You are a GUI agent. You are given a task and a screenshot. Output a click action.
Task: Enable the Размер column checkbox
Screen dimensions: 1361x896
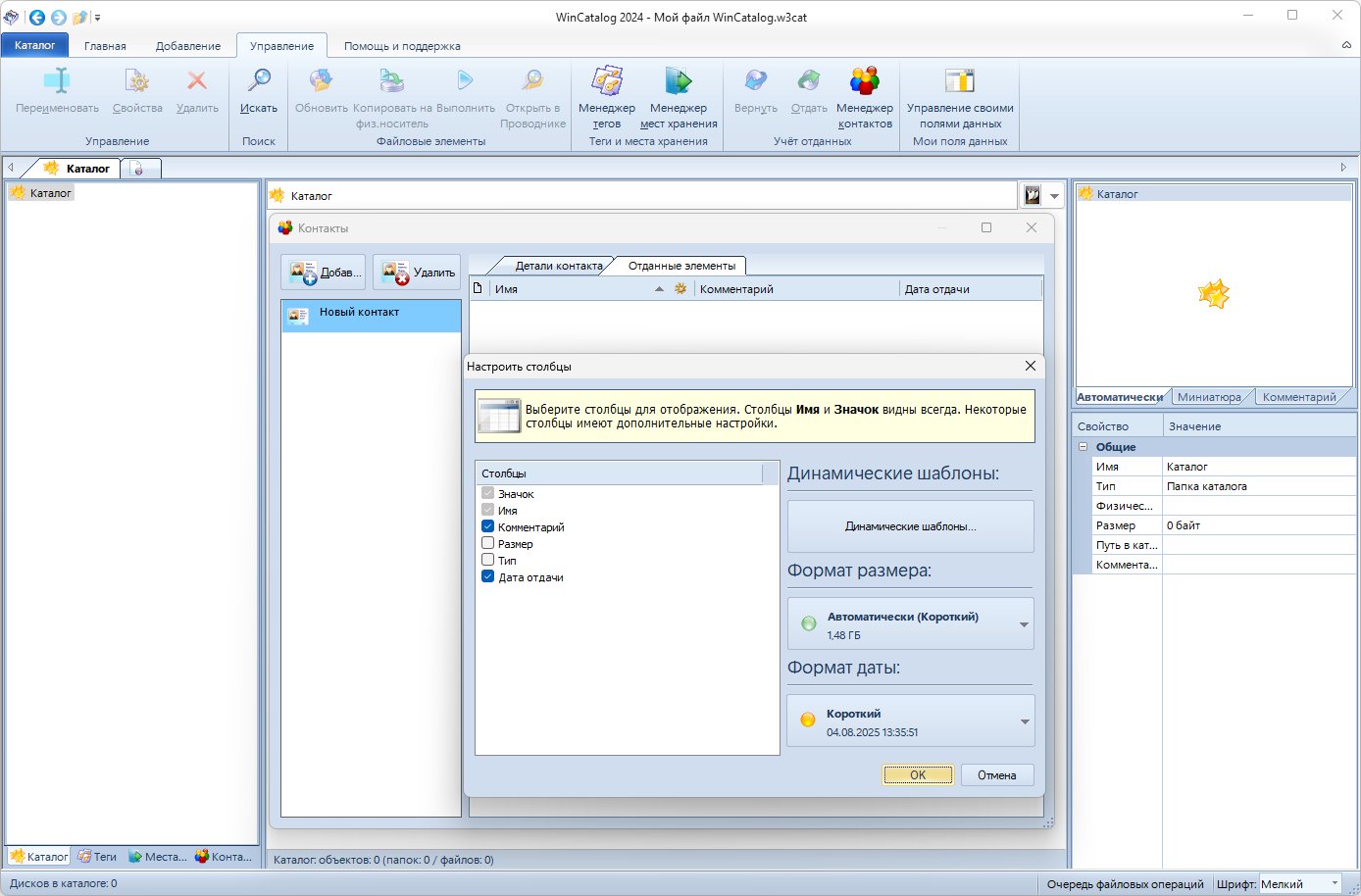pyautogui.click(x=487, y=543)
